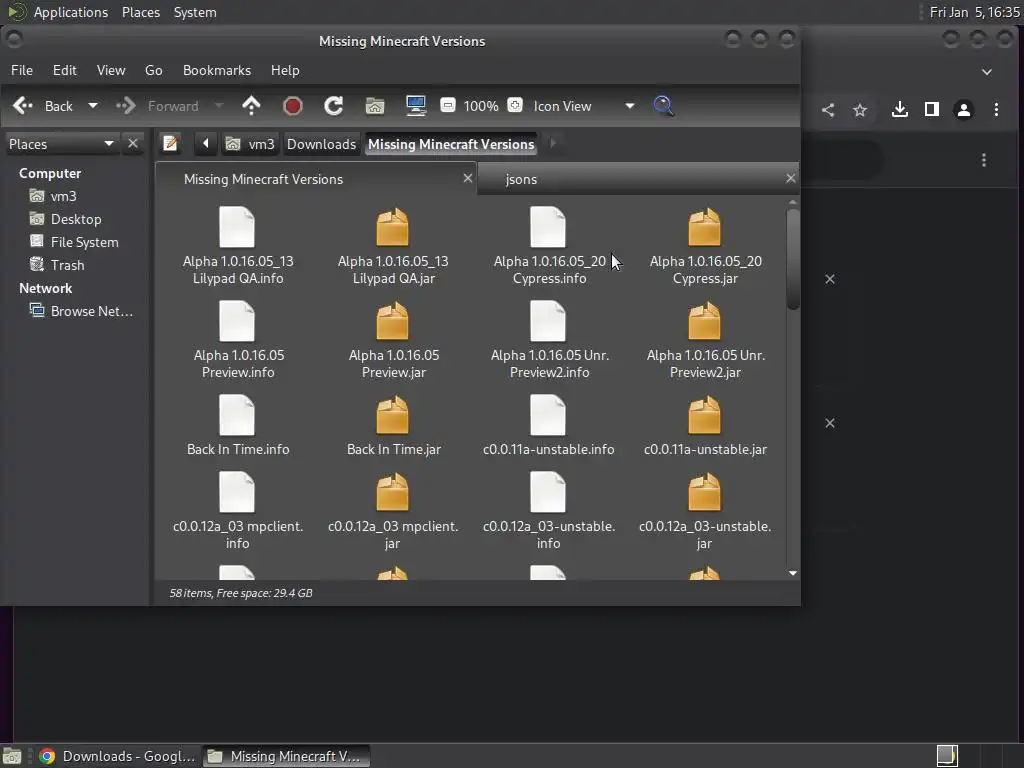This screenshot has height=768, width=1024.
Task: Open the System menu in top panel
Action: [x=195, y=12]
